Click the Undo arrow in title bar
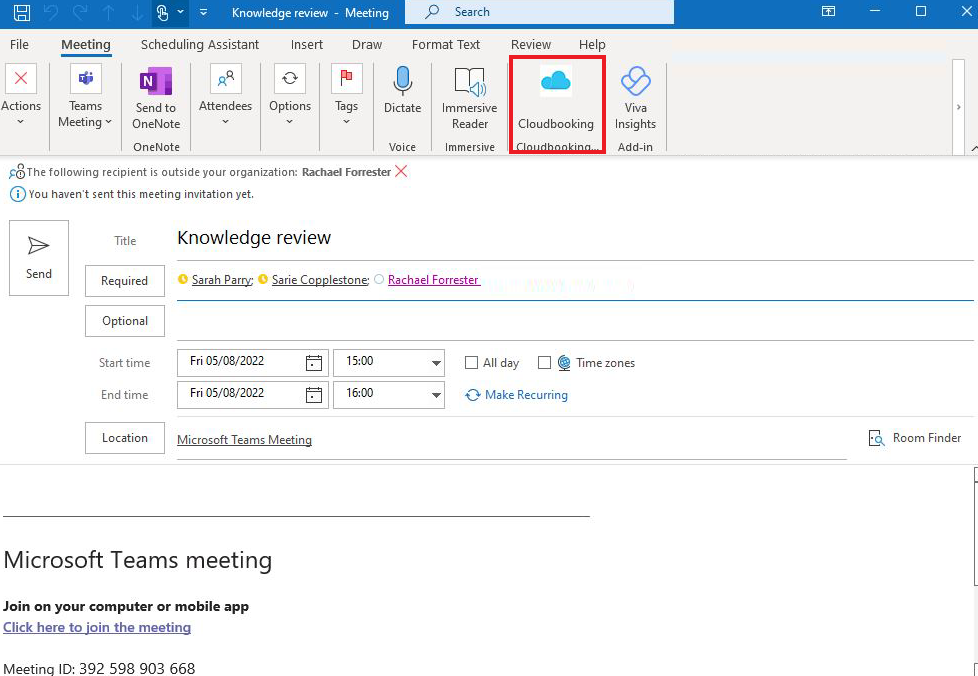The image size is (978, 676). [x=51, y=12]
